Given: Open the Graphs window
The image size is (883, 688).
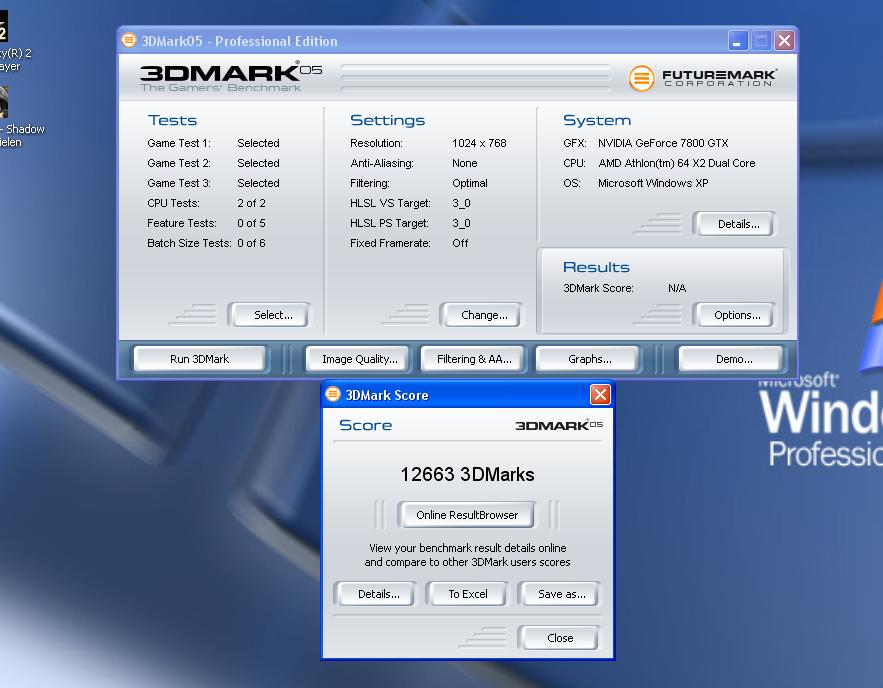Looking at the screenshot, I should pos(589,359).
